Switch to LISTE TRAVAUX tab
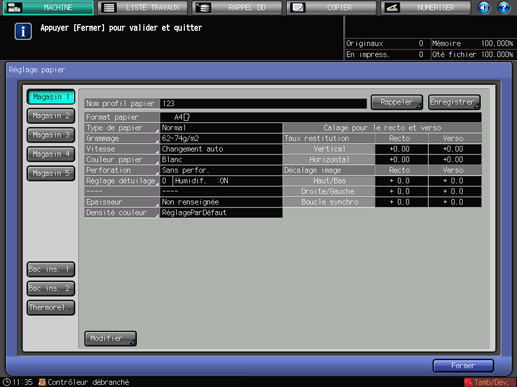 pyautogui.click(x=143, y=8)
